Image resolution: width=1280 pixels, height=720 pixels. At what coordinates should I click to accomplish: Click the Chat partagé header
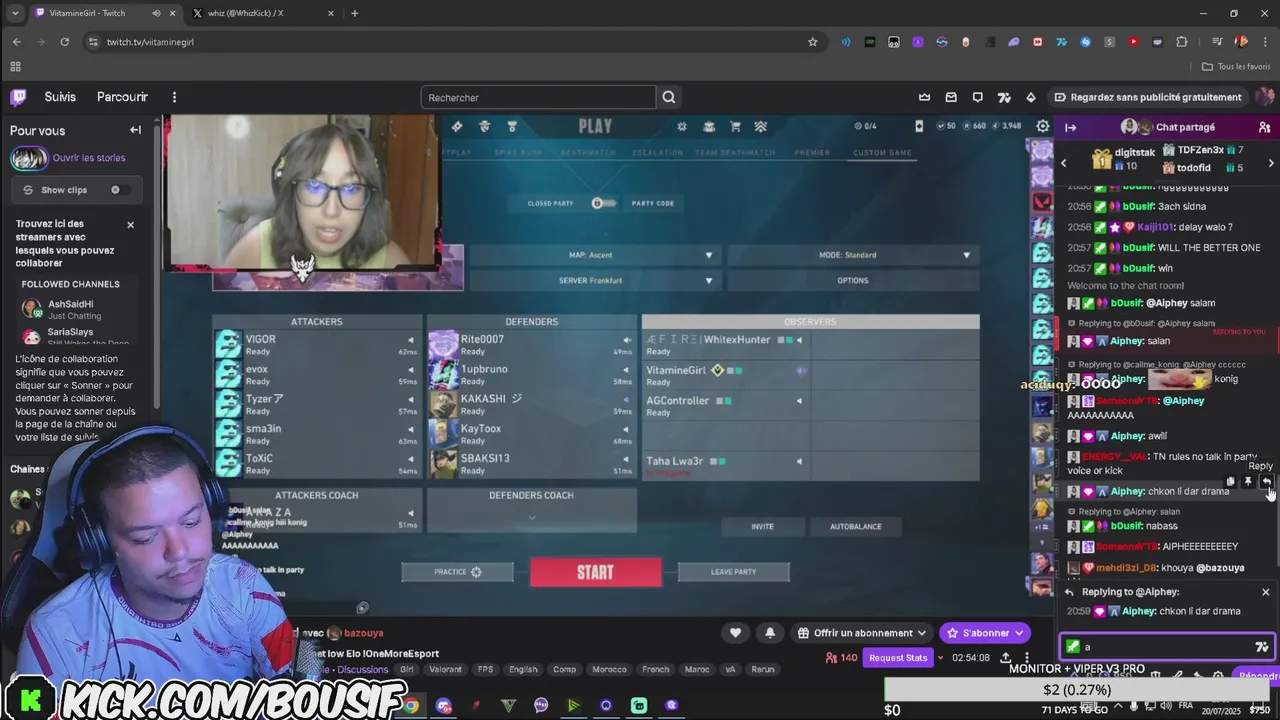[x=1185, y=127]
